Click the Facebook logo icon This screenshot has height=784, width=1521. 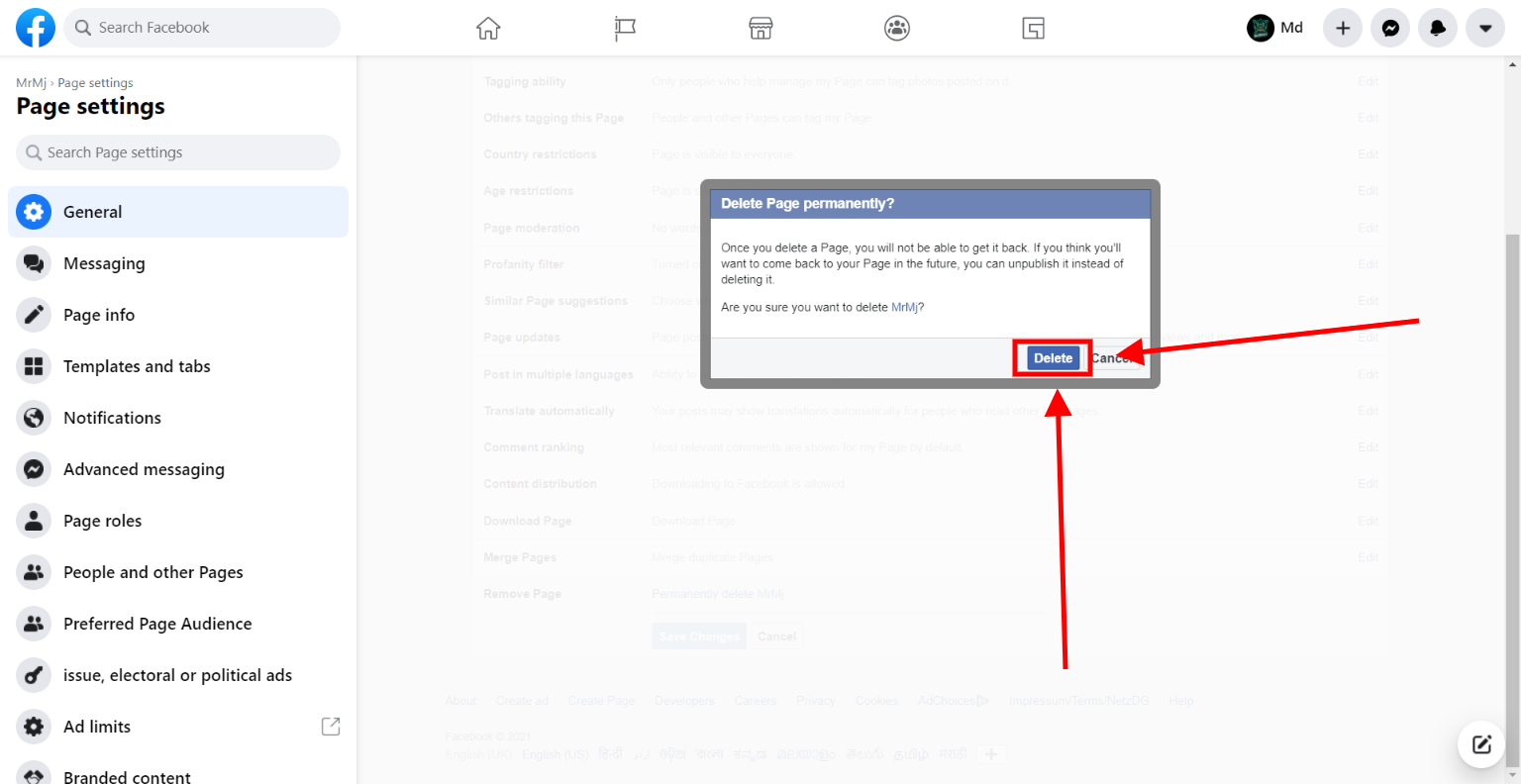36,28
